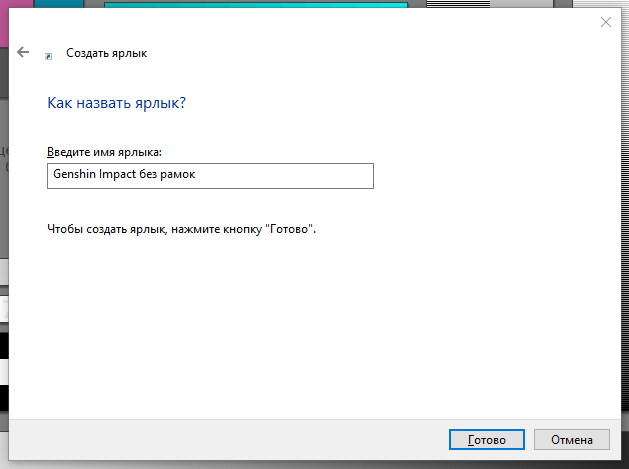Viewport: 629px width, 469px height.
Task: Click the back arrow in the wizard
Action: point(23,52)
